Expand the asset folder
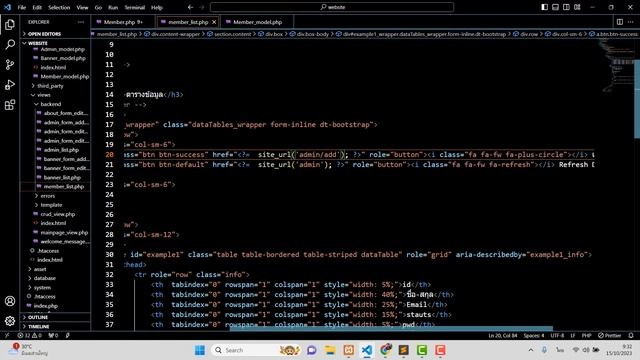The width and height of the screenshot is (640, 360). point(40,269)
